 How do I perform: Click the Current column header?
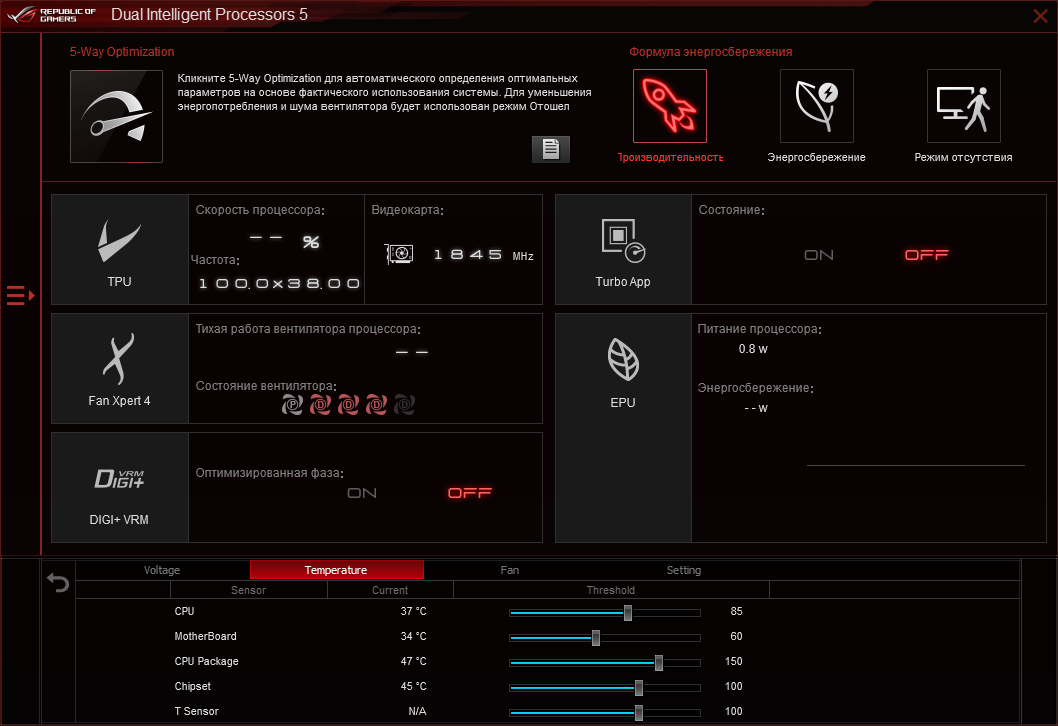[x=390, y=590]
